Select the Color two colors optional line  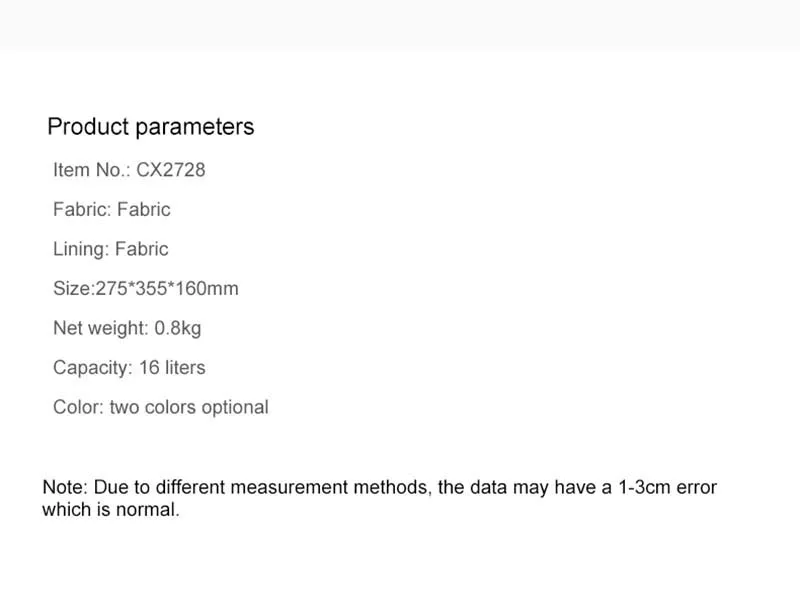click(x=161, y=407)
